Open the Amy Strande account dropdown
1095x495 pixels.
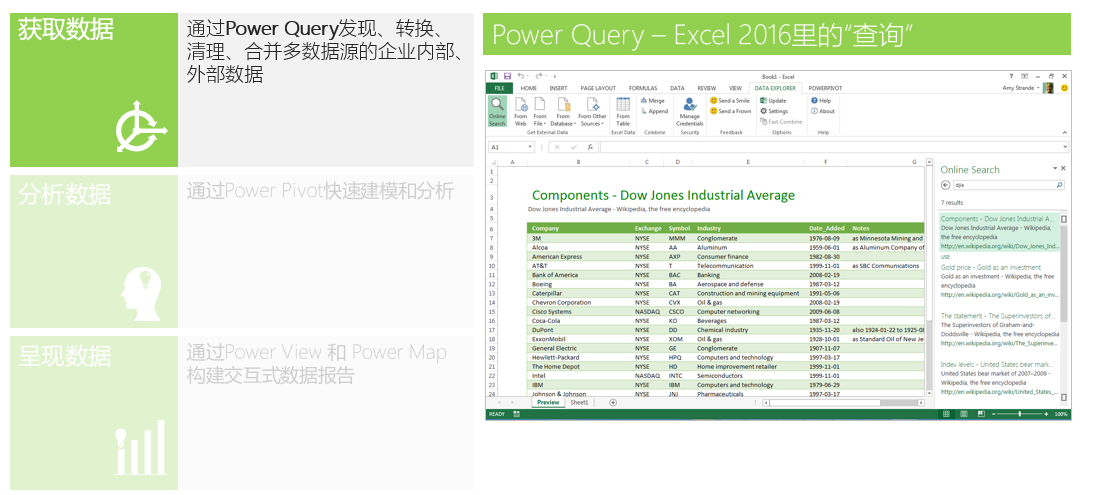(1021, 89)
